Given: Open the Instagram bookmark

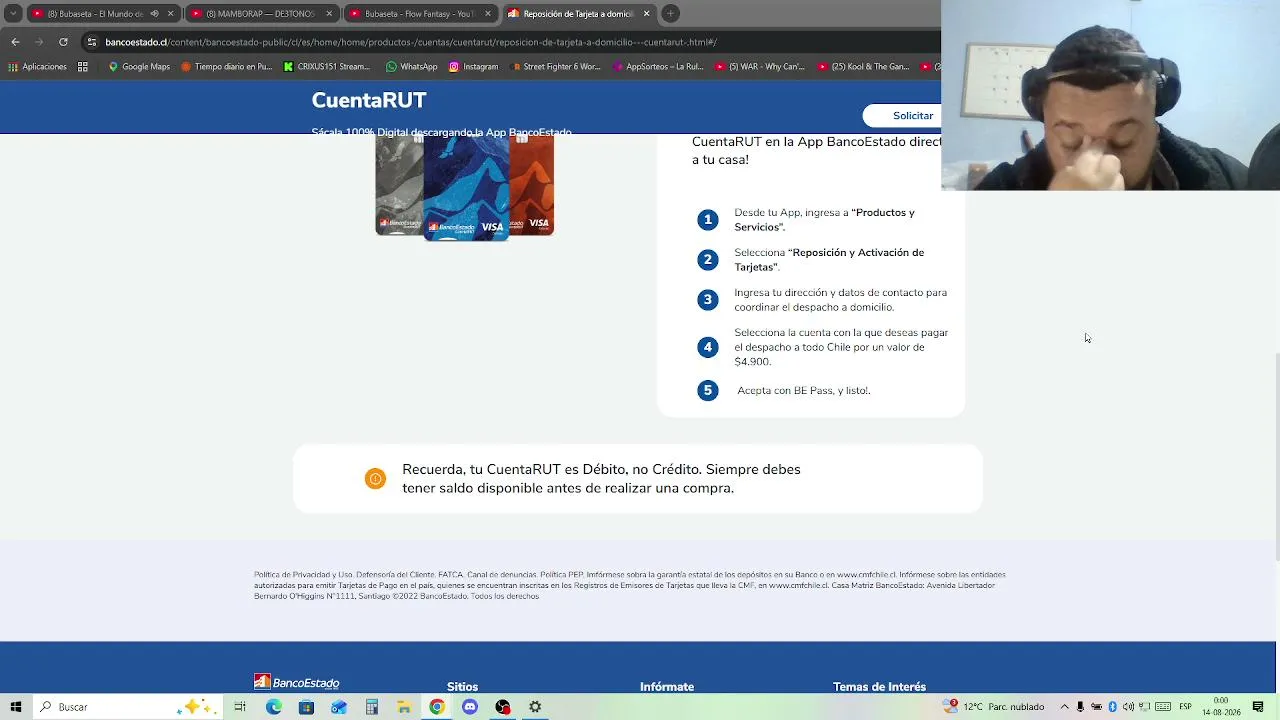Looking at the screenshot, I should click(473, 67).
